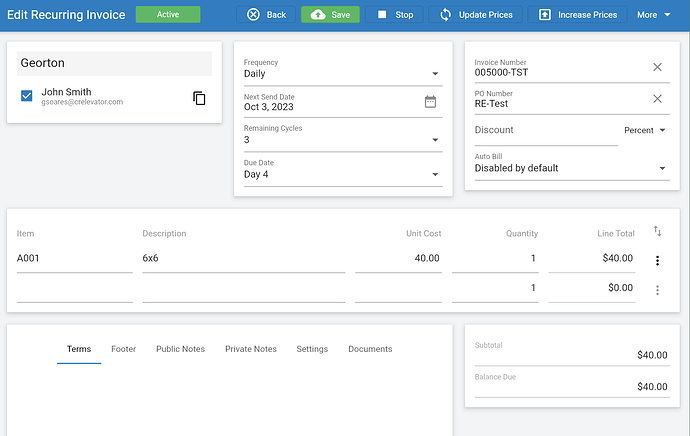Open the Frequency Daily dropdown
Screen dimensions: 690x436
click(343, 70)
